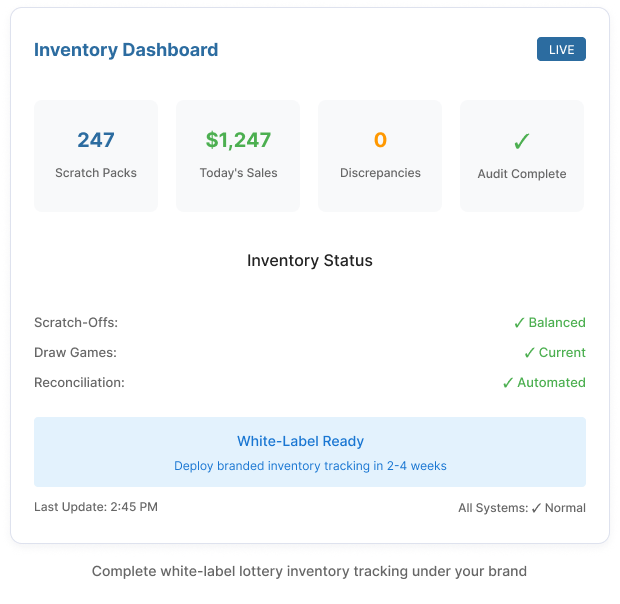Select the $1,247 Today's Sales card
The height and width of the screenshot is (604, 620).
tap(238, 155)
